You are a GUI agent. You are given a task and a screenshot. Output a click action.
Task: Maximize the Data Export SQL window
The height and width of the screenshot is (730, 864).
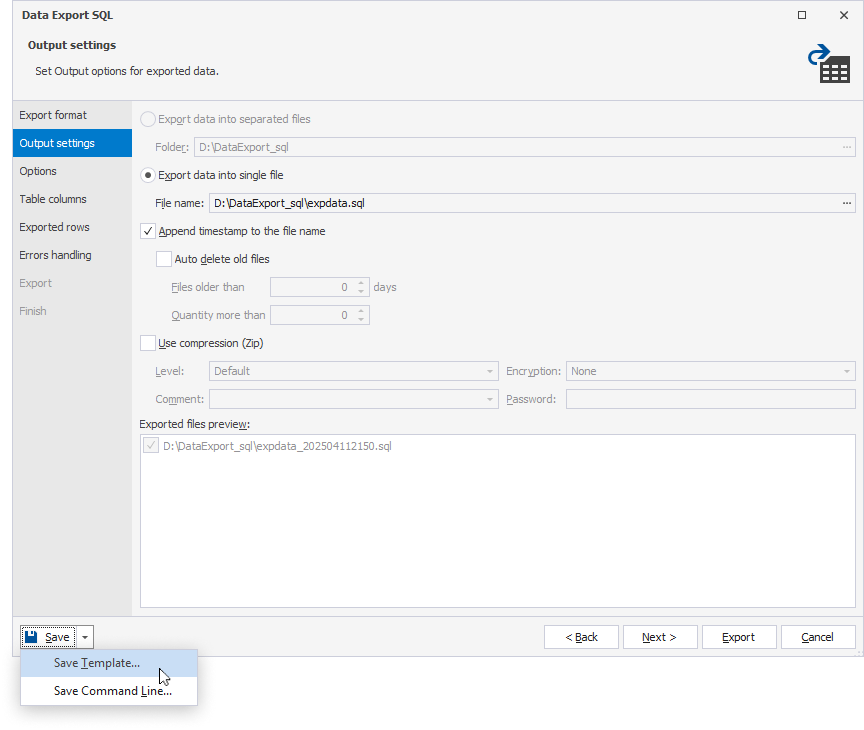click(x=802, y=16)
